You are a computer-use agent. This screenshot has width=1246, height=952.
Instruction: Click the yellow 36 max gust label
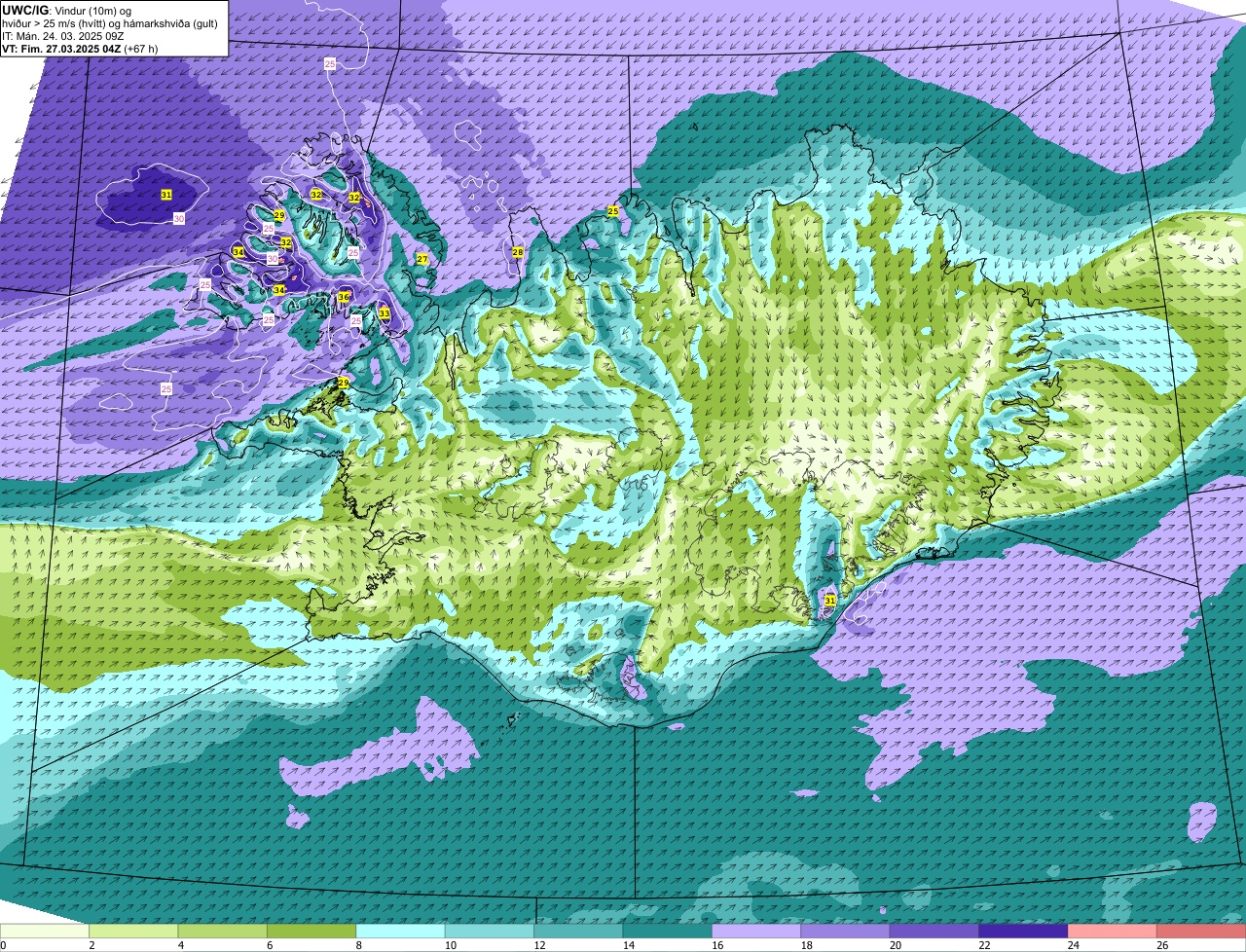pos(344,297)
